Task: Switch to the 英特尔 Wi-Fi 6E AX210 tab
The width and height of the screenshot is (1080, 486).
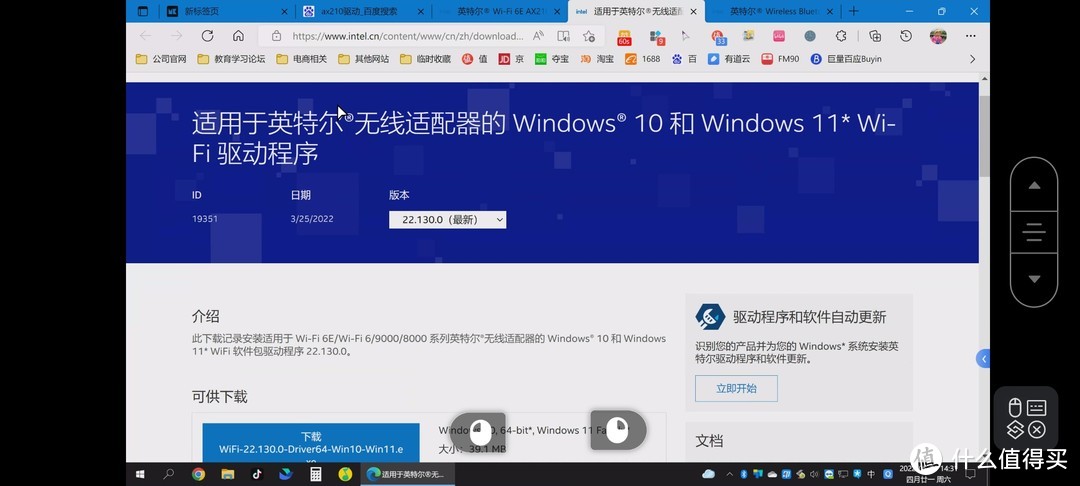Action: 499,11
